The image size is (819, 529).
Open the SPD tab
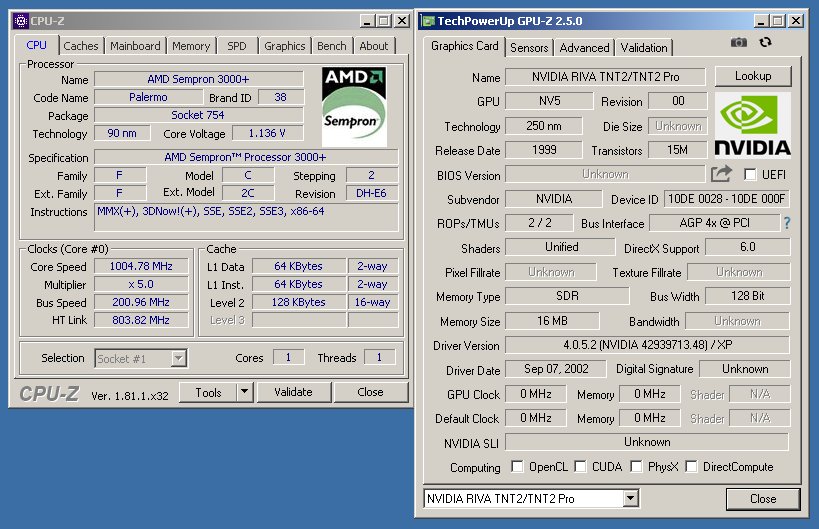(x=237, y=46)
